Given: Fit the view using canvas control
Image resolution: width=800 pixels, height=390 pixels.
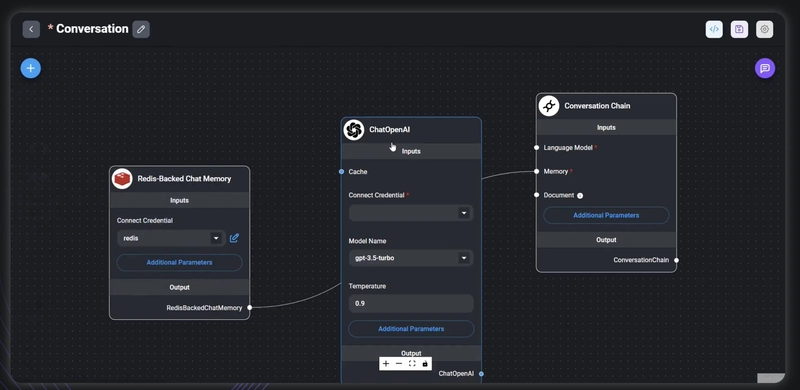Looking at the screenshot, I should pyautogui.click(x=412, y=363).
